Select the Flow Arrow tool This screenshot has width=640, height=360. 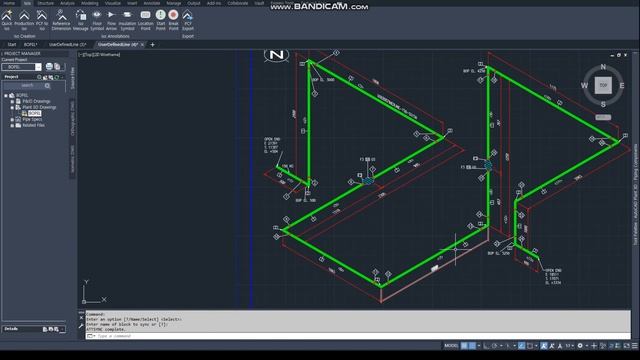[111, 20]
